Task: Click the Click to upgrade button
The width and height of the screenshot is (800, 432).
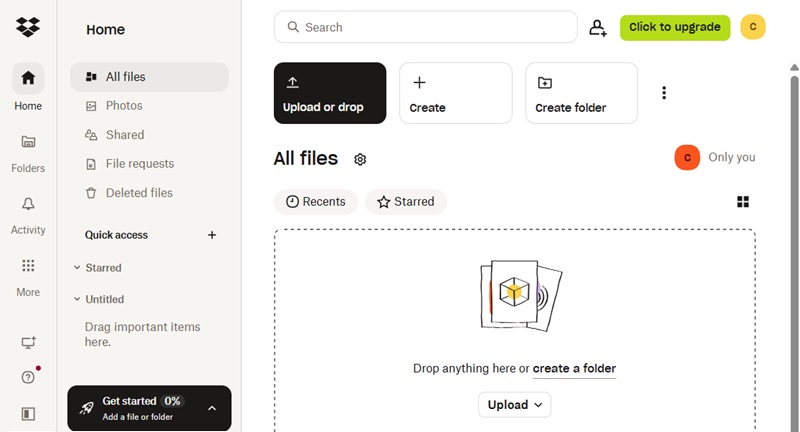Action: [x=675, y=27]
